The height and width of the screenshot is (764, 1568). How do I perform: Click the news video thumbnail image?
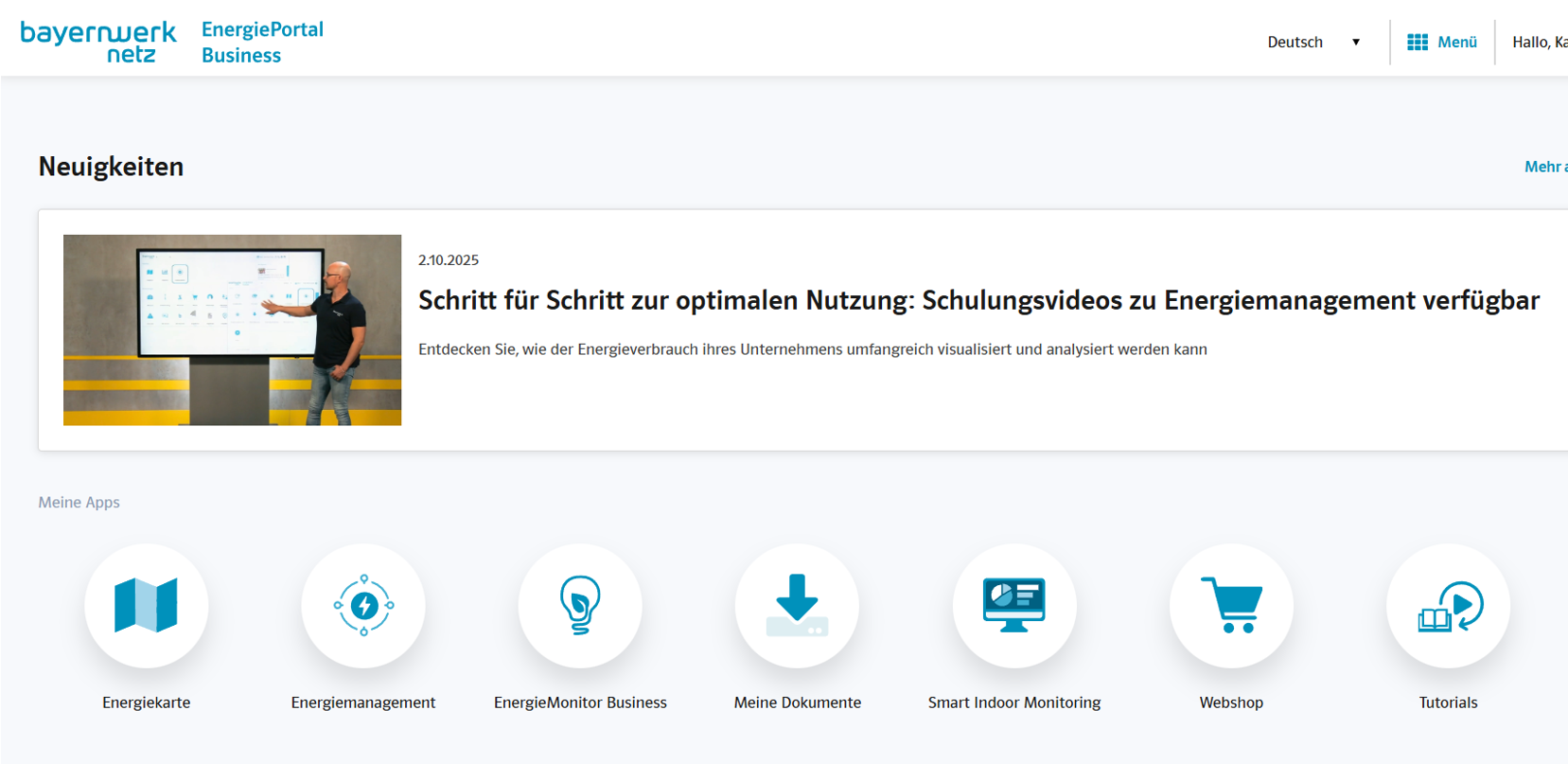[232, 329]
